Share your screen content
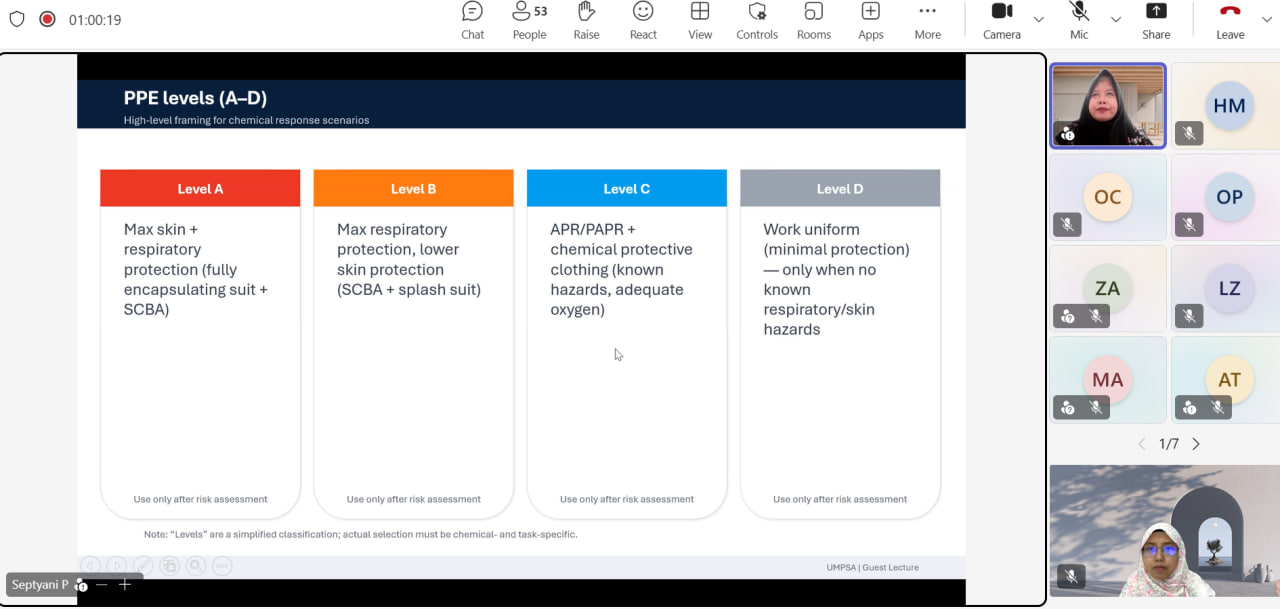The image size is (1280, 609). click(1156, 21)
